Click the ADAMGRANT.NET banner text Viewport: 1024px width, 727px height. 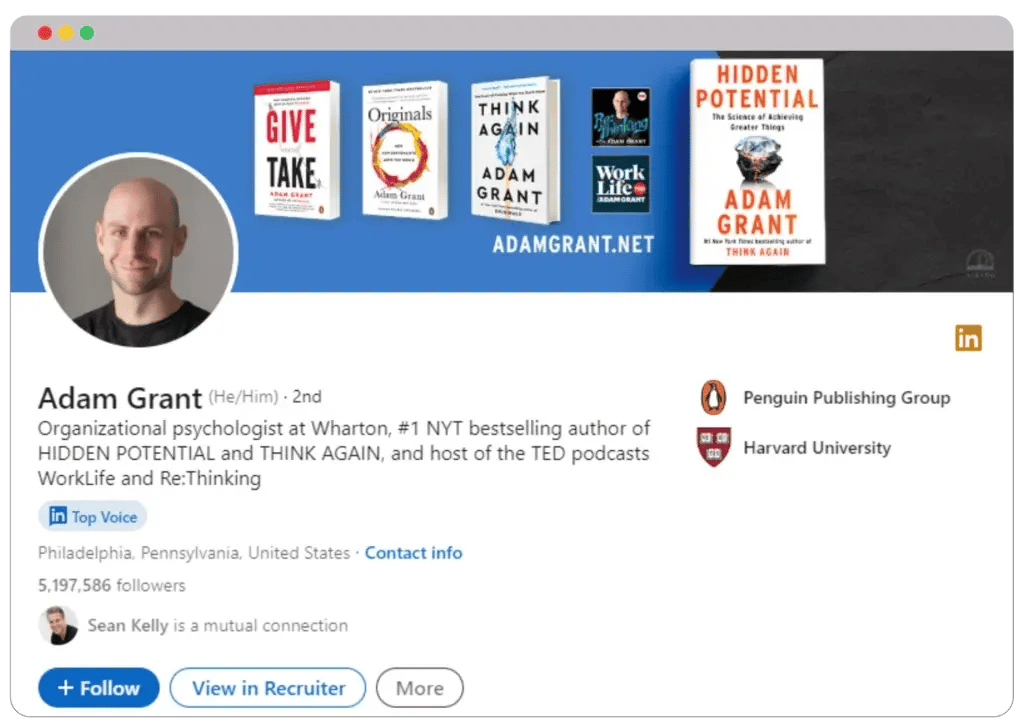tap(573, 244)
